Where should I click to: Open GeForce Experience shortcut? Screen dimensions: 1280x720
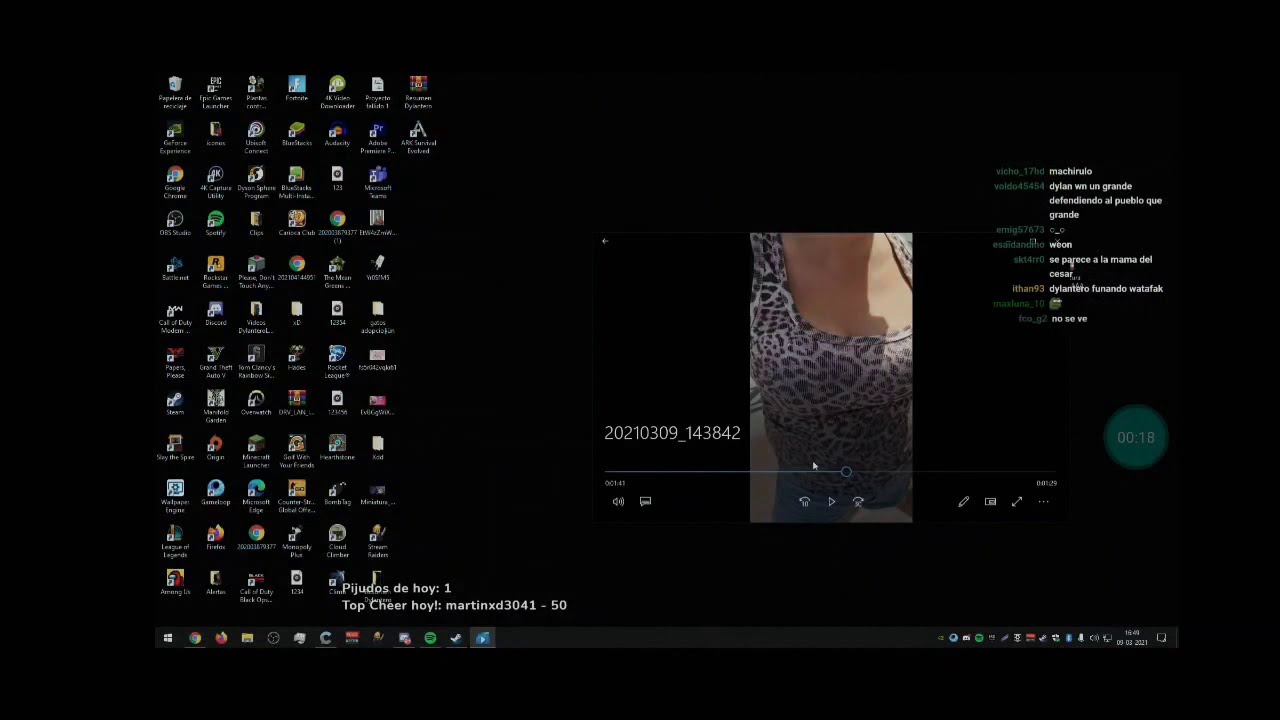click(175, 137)
